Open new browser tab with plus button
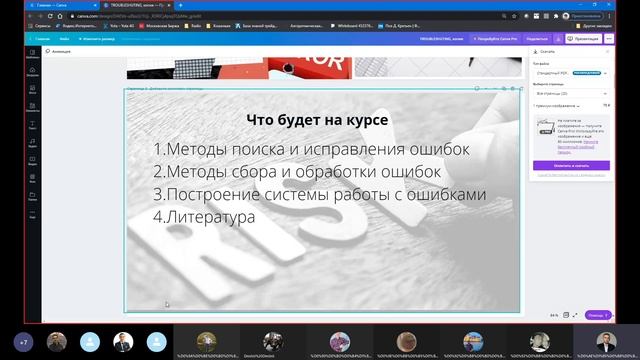Viewport: 640px width, 360px height. click(x=180, y=5)
